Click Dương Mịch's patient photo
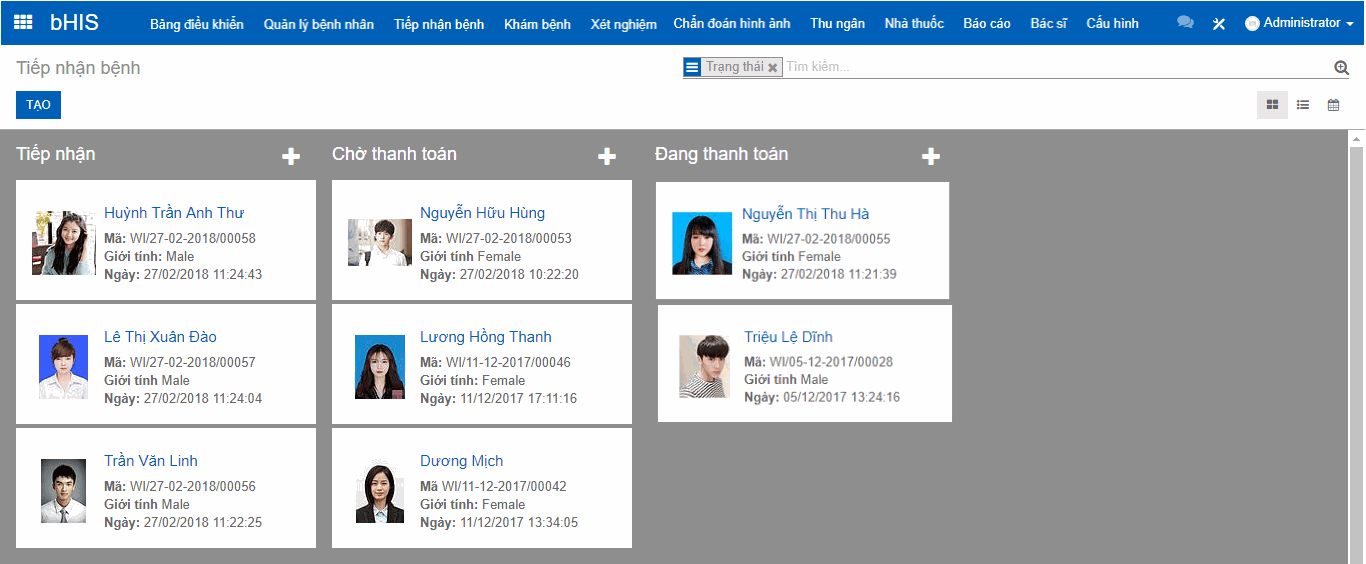The image size is (1366, 564). pyautogui.click(x=380, y=493)
